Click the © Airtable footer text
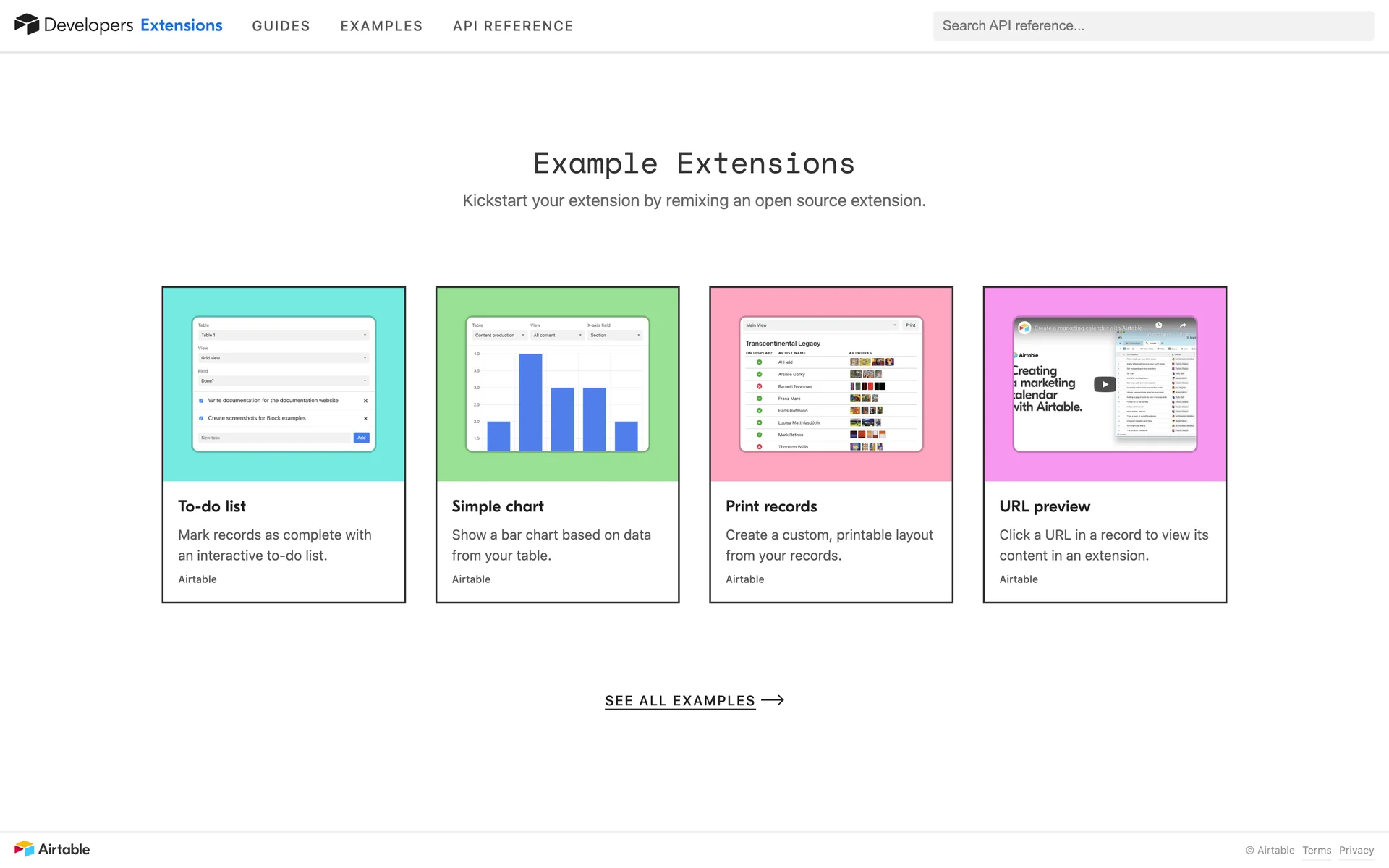This screenshot has height=868, width=1389. pyautogui.click(x=1270, y=850)
